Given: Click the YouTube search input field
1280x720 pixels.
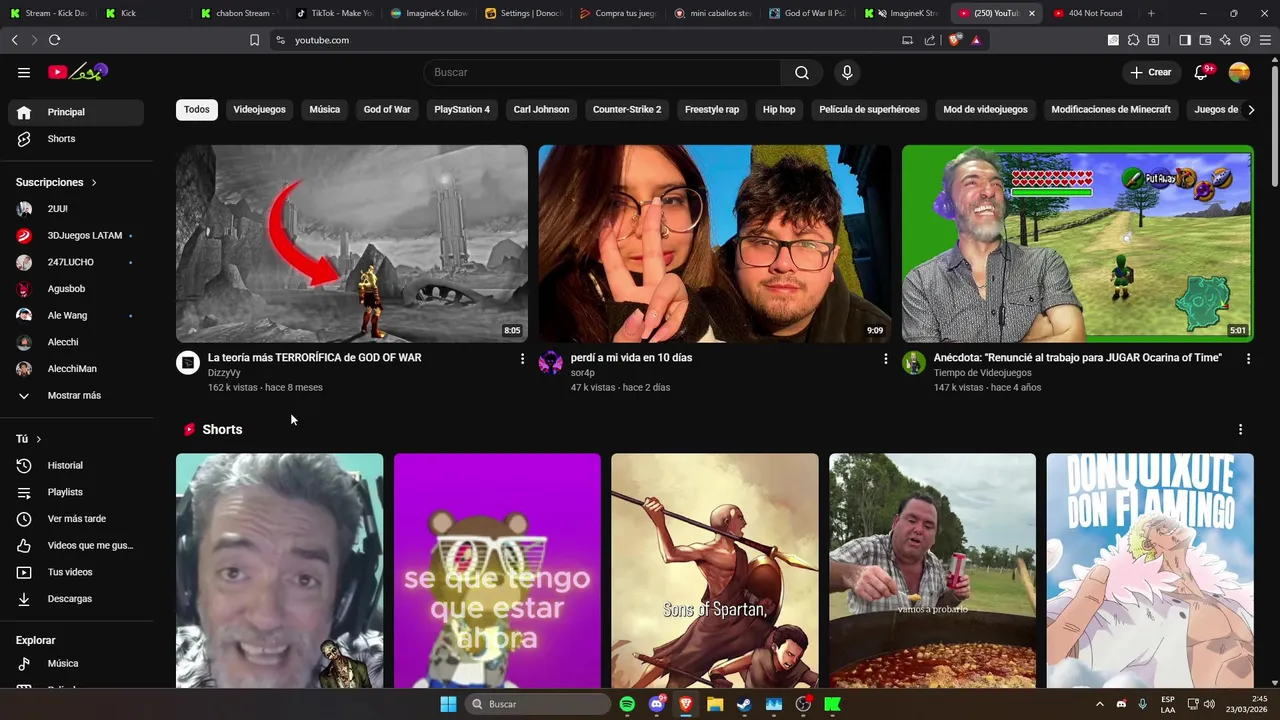Looking at the screenshot, I should pyautogui.click(x=602, y=72).
